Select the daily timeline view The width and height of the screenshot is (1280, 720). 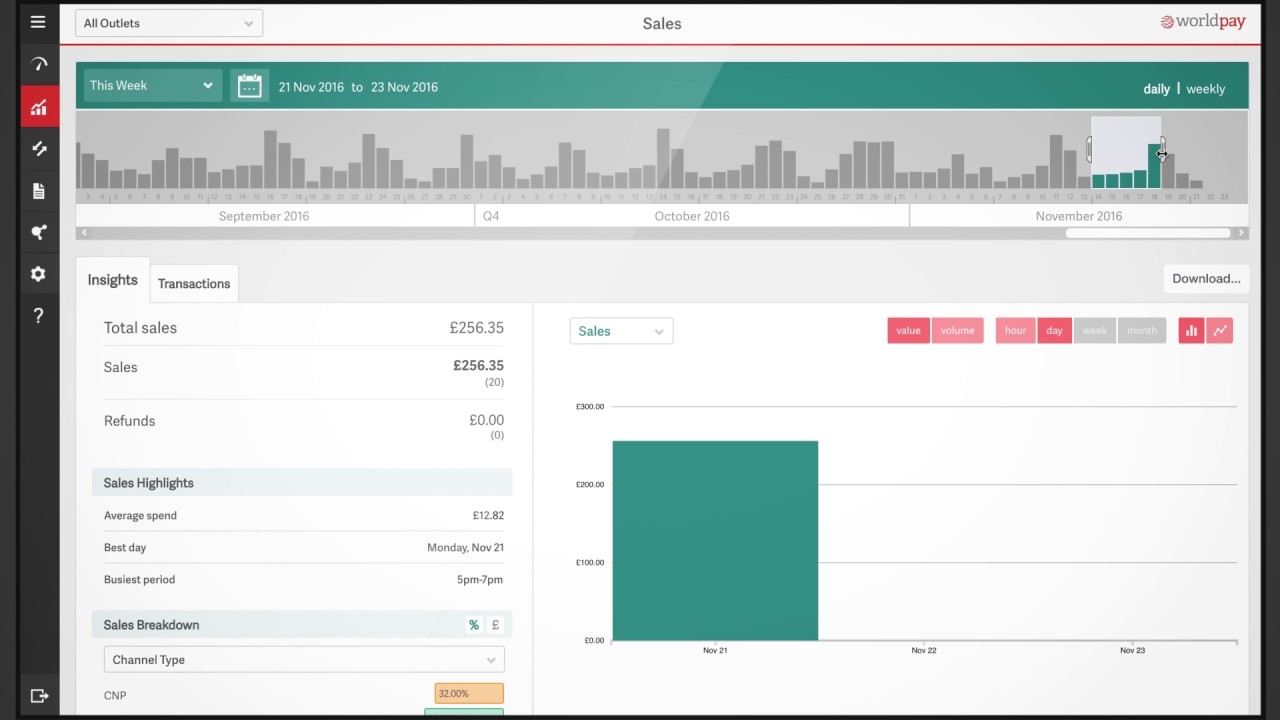(x=1156, y=89)
